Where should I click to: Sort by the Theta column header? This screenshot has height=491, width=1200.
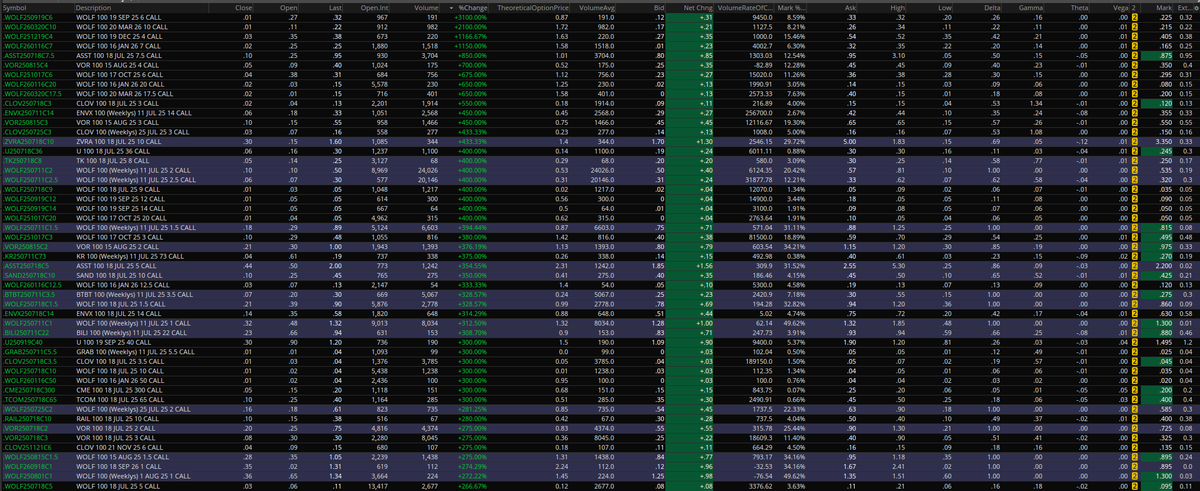click(x=1079, y=6)
